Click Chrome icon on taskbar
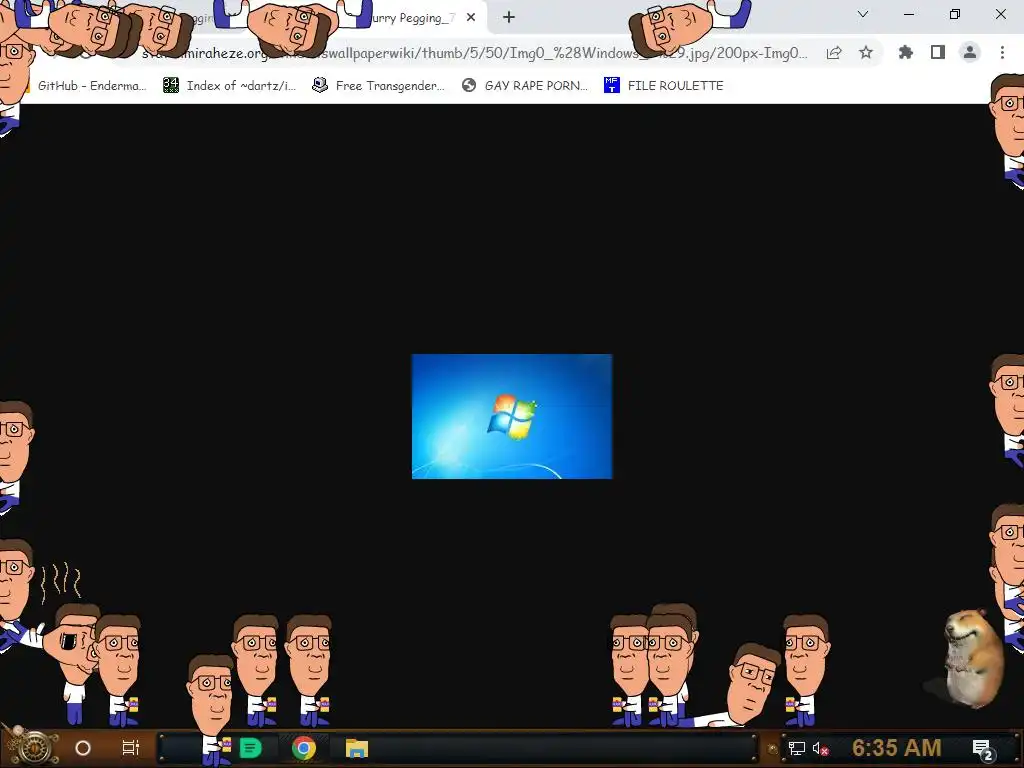This screenshot has height=768, width=1024. click(303, 748)
